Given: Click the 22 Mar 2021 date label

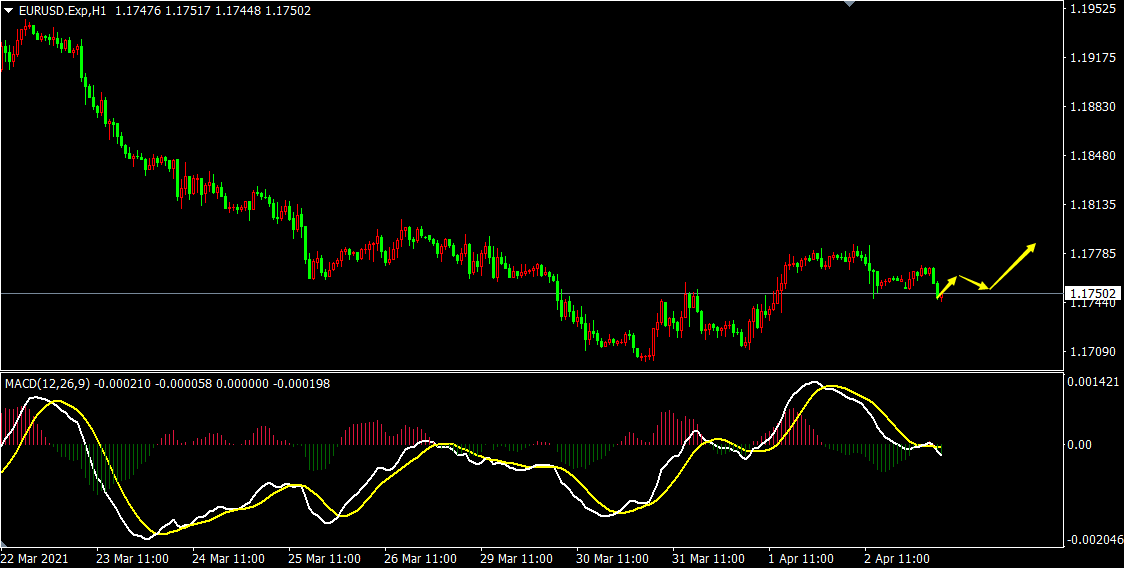Looking at the screenshot, I should click(36, 558).
